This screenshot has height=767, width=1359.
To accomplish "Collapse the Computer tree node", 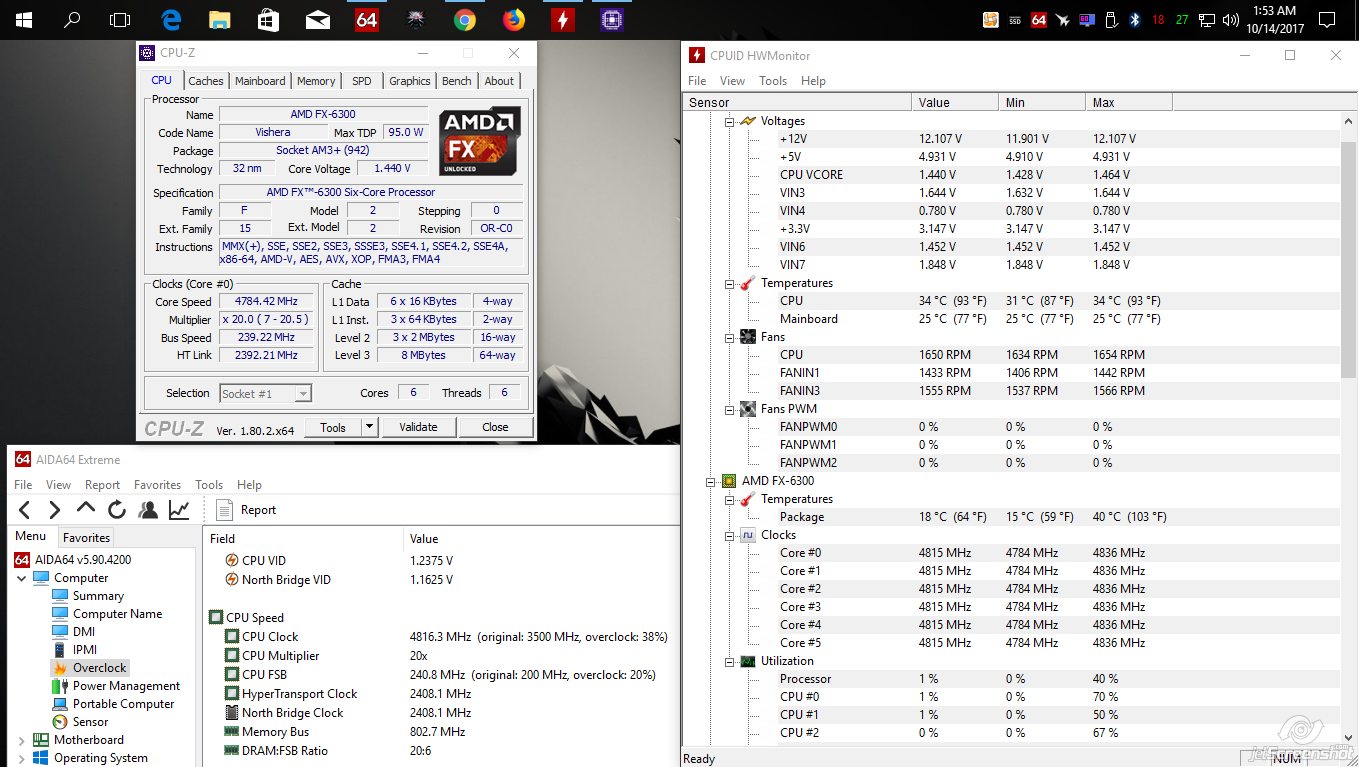I will pos(22,578).
